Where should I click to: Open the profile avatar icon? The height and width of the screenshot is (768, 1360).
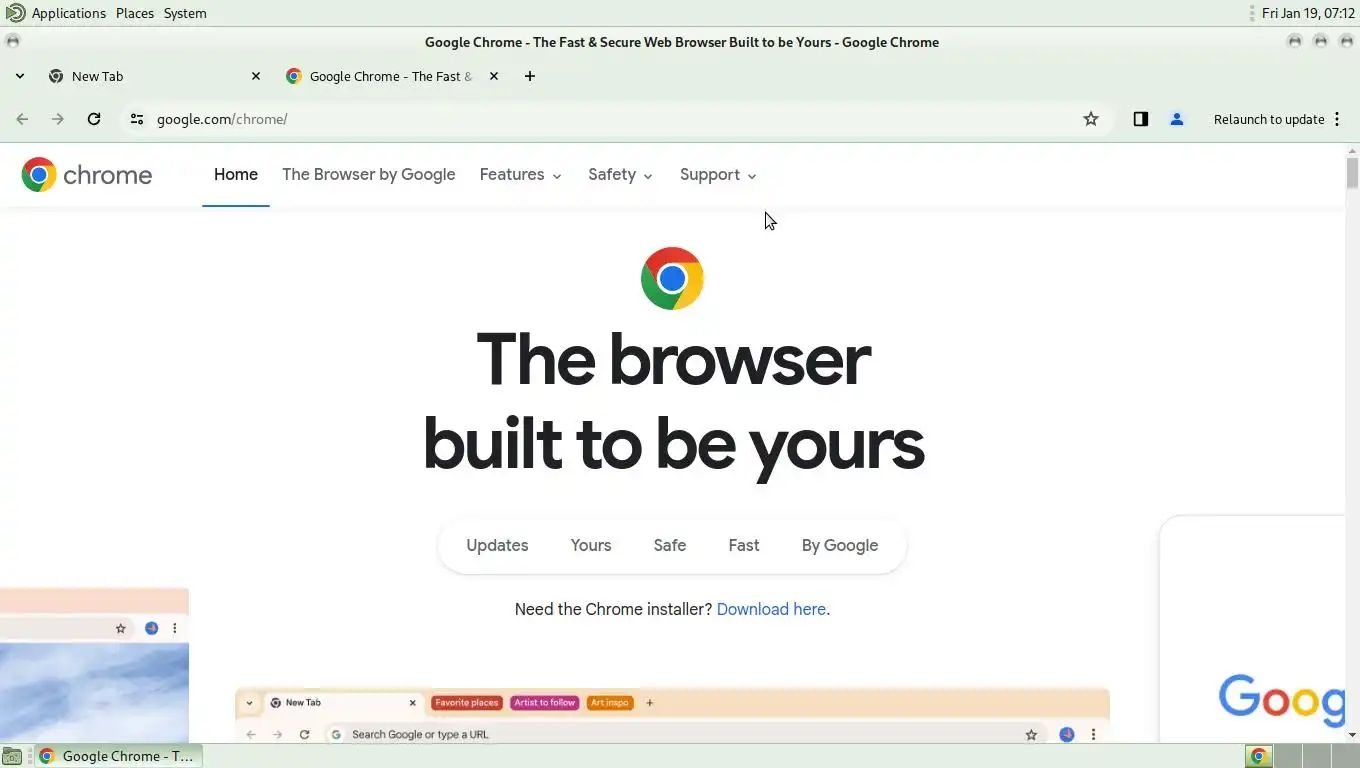point(1177,119)
